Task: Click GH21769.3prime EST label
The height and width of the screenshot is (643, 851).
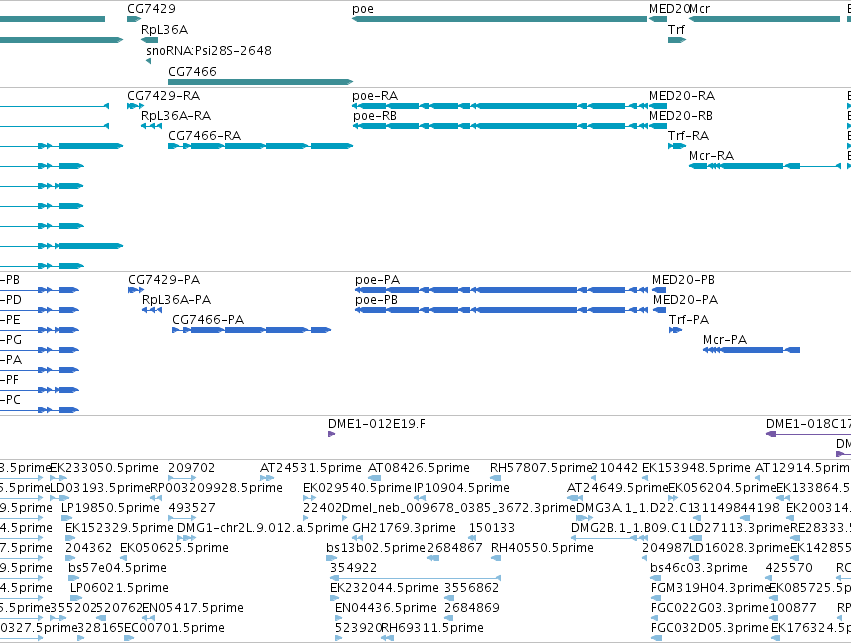Action: coord(404,528)
